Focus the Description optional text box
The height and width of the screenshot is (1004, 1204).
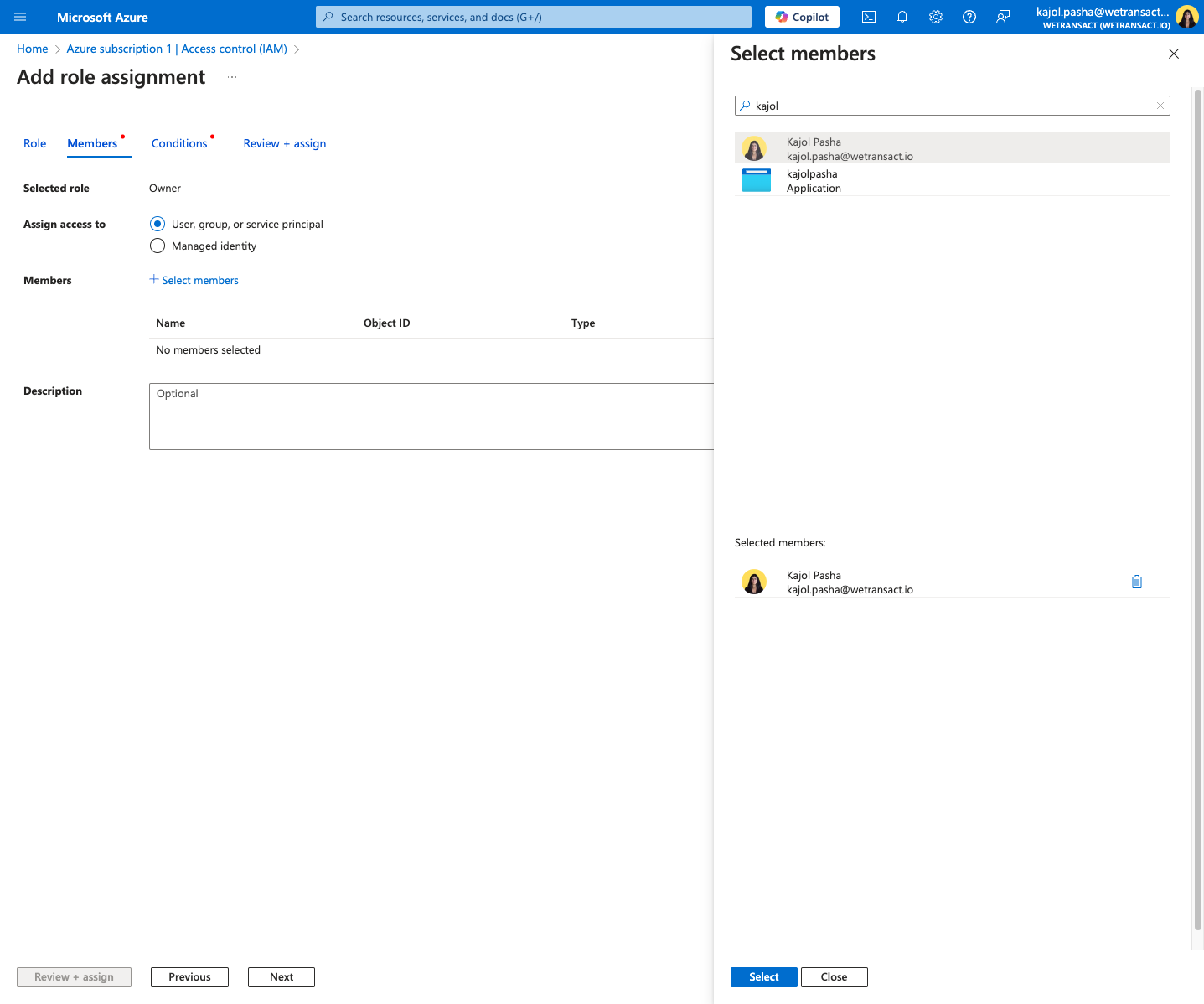431,417
